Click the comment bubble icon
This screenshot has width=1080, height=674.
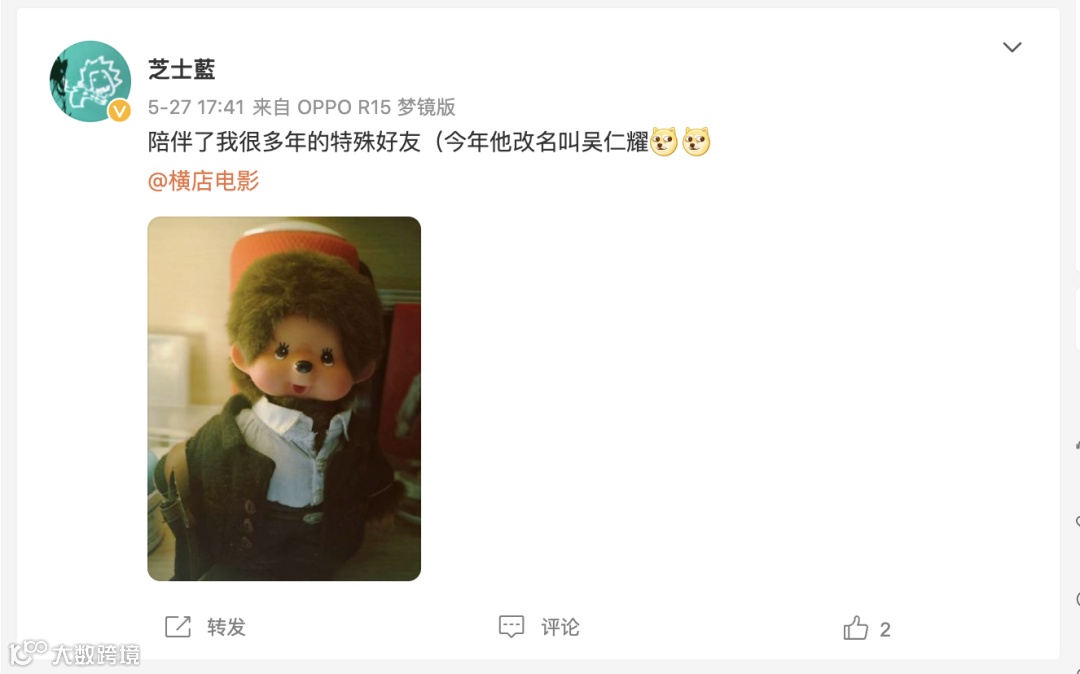click(511, 626)
